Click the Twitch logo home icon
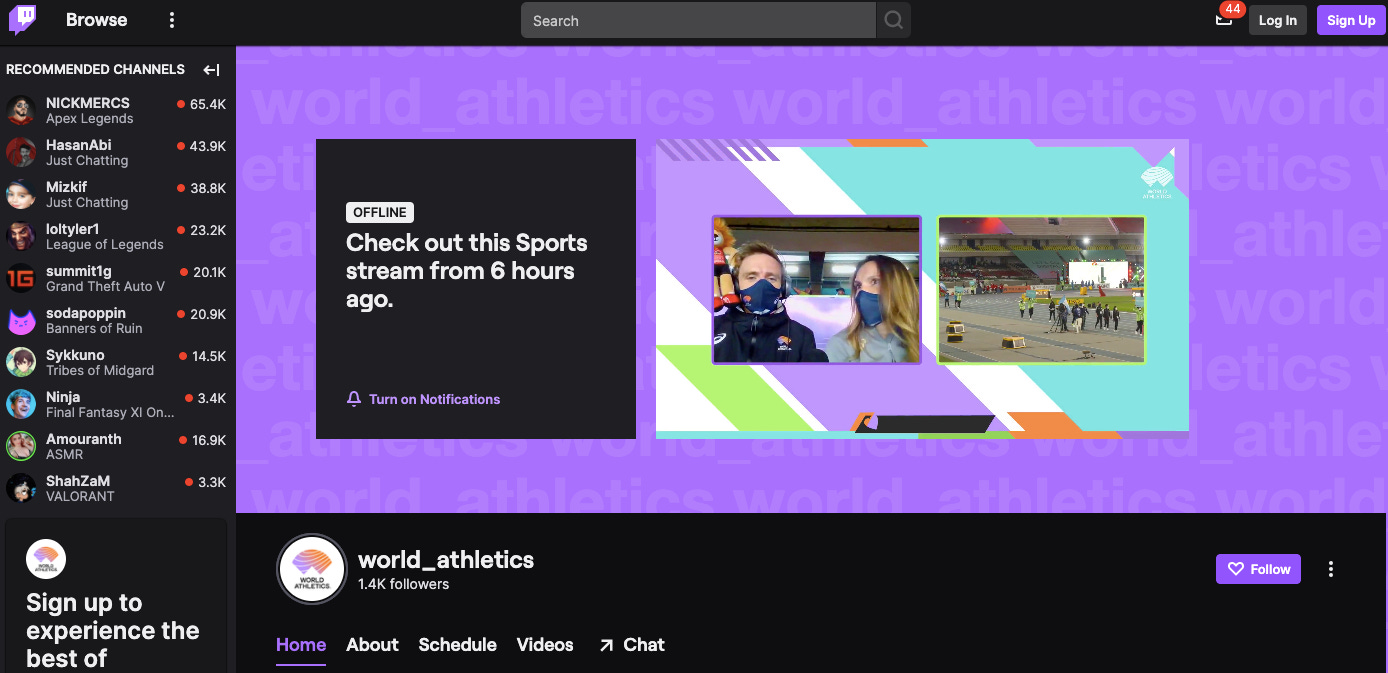Screen dimensions: 1388x673 (23, 20)
